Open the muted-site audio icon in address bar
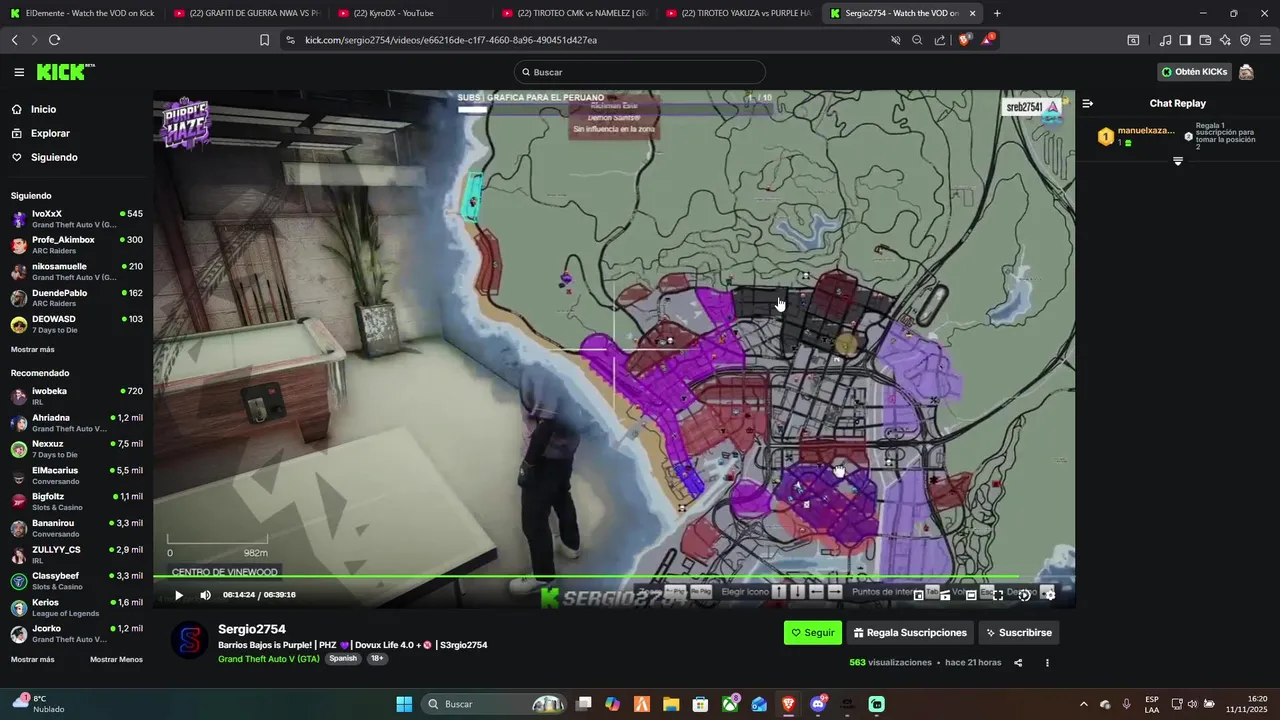The width and height of the screenshot is (1280, 720). tap(896, 40)
